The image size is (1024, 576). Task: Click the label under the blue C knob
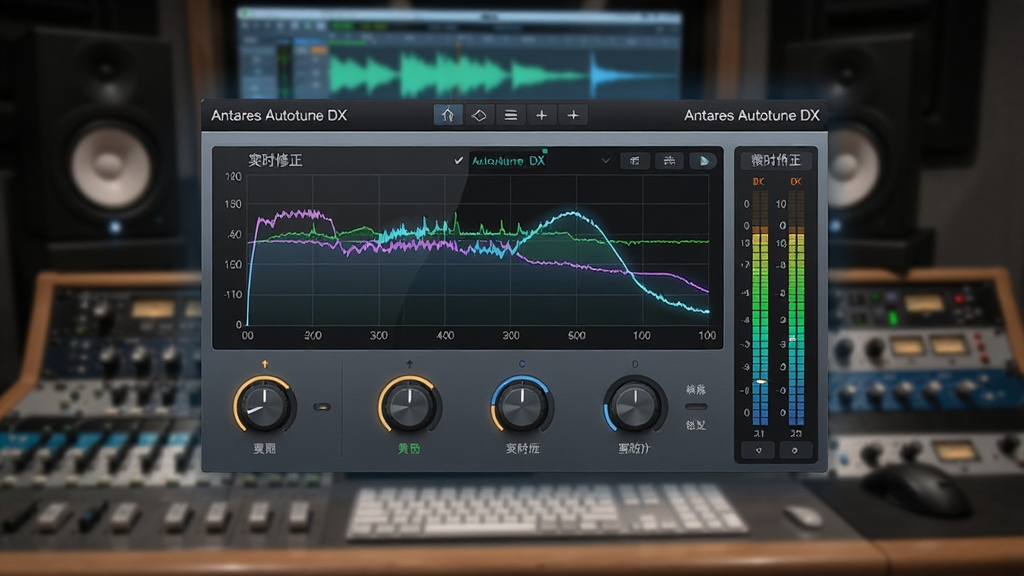522,449
